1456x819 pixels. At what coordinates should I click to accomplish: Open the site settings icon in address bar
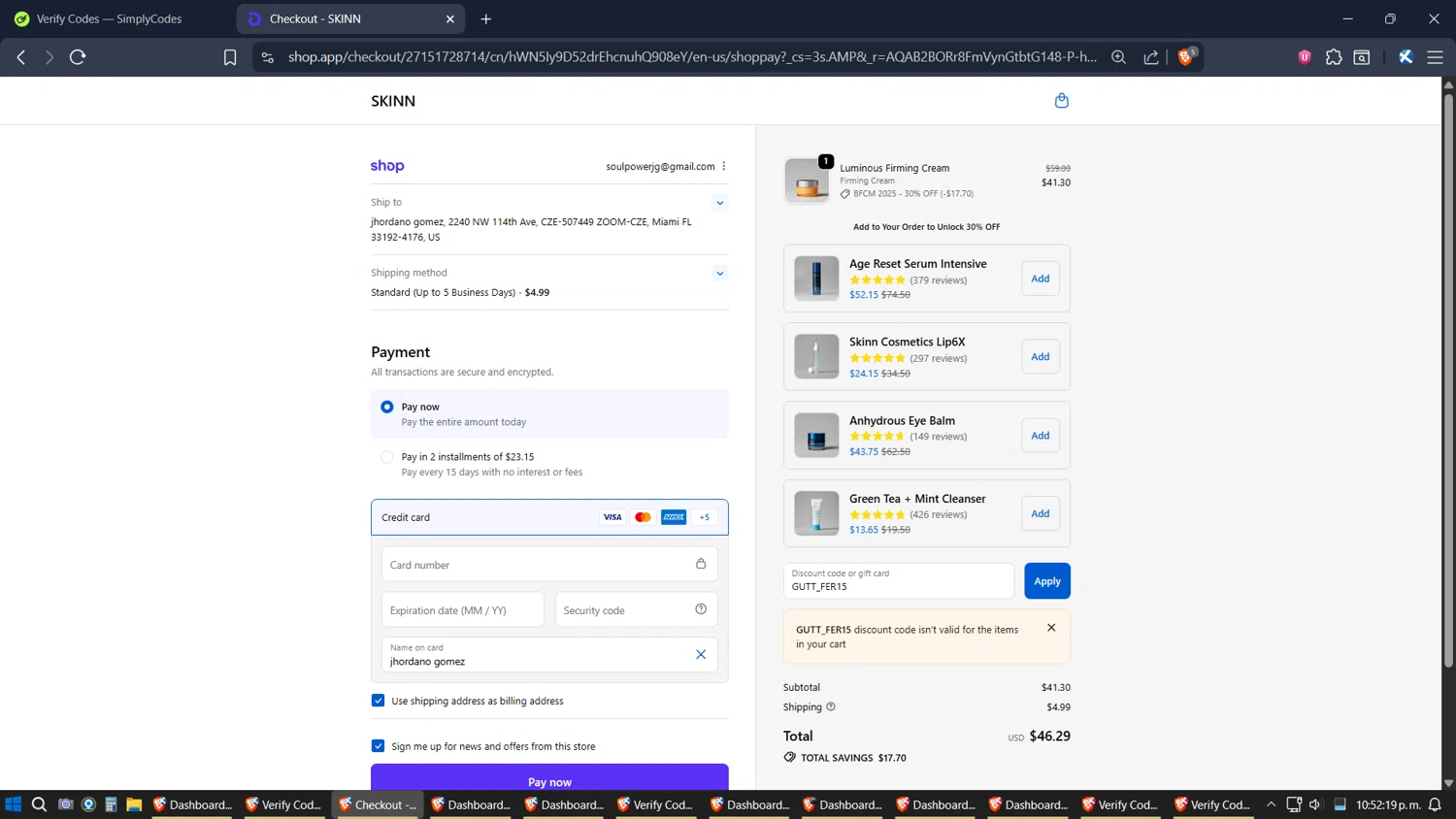[x=268, y=57]
